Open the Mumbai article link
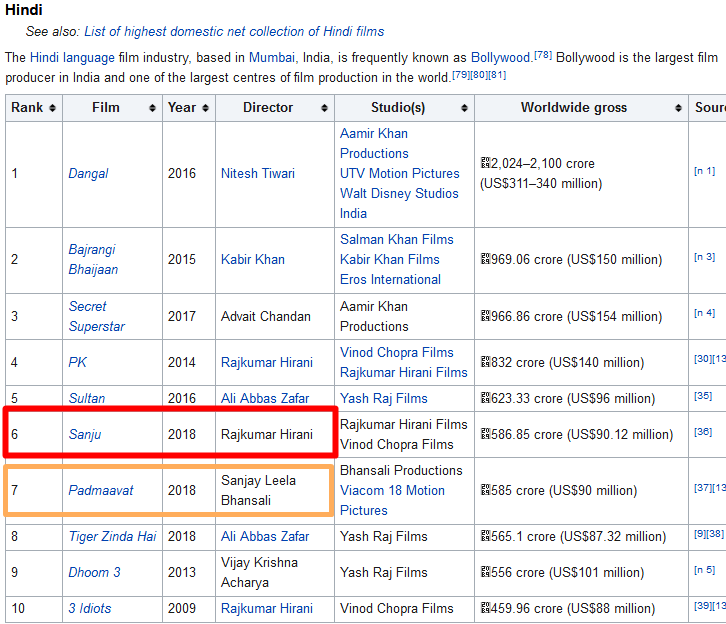This screenshot has width=726, height=624. pyautogui.click(x=272, y=57)
